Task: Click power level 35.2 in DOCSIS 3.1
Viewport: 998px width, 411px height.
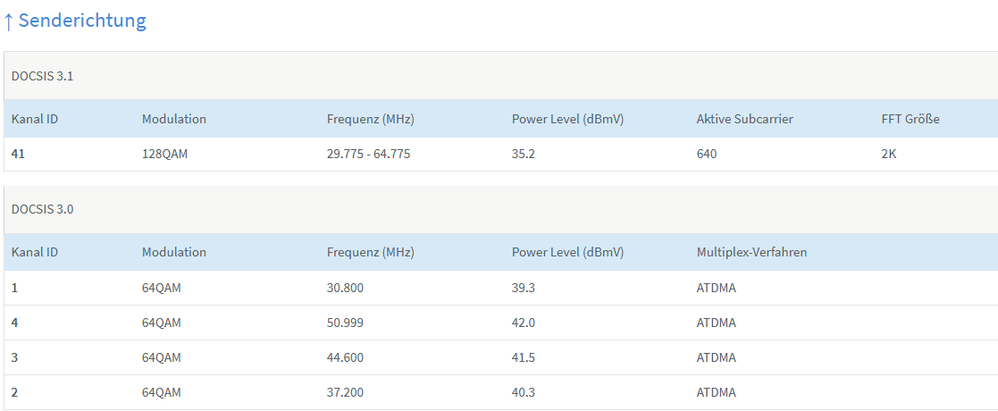Action: (x=525, y=154)
